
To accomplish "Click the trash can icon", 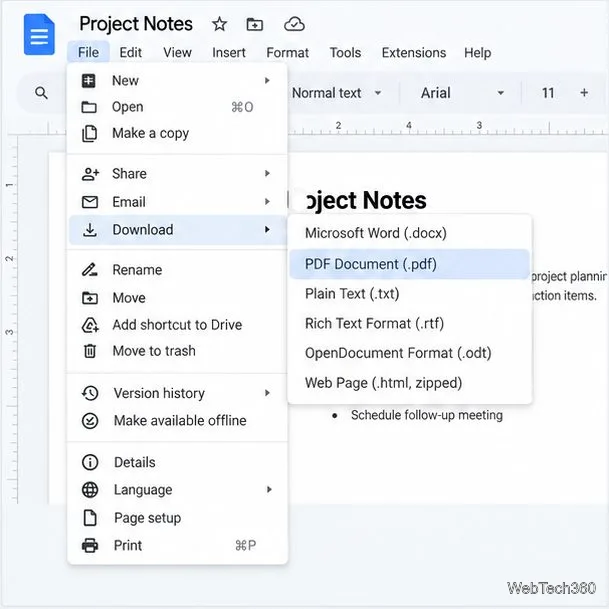I will [x=90, y=351].
